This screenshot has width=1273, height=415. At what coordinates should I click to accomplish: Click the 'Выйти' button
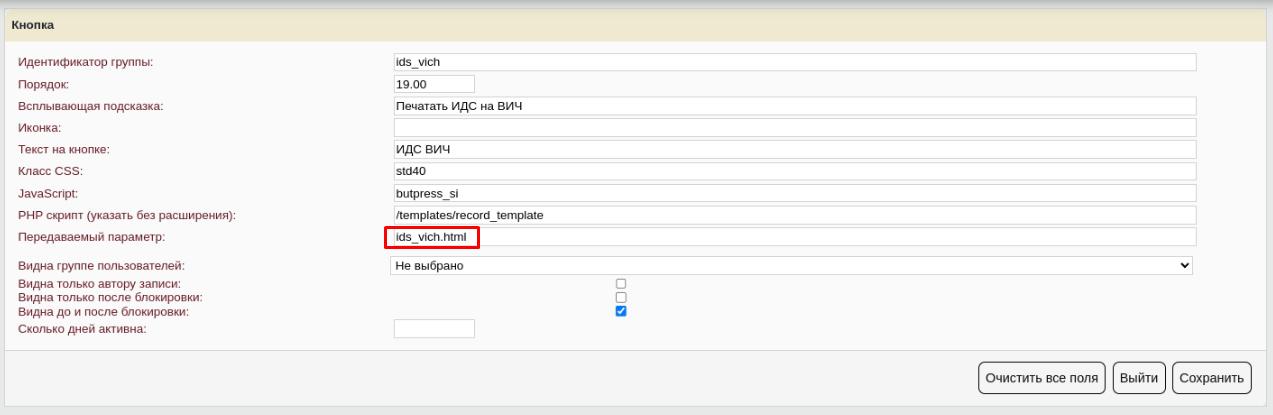coord(1139,378)
